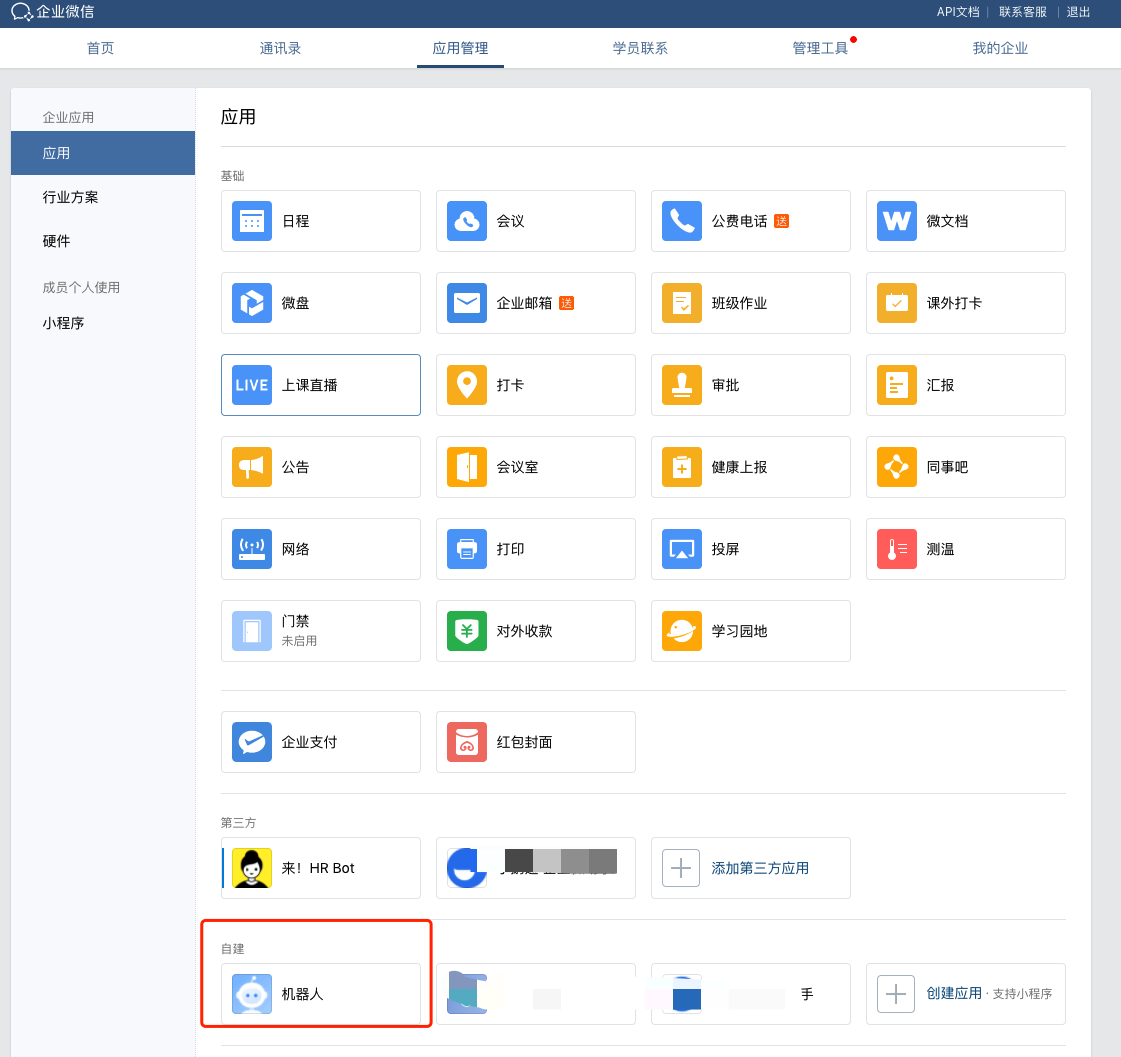Open the 门禁 door access icon
This screenshot has width=1121, height=1057.
click(x=252, y=631)
